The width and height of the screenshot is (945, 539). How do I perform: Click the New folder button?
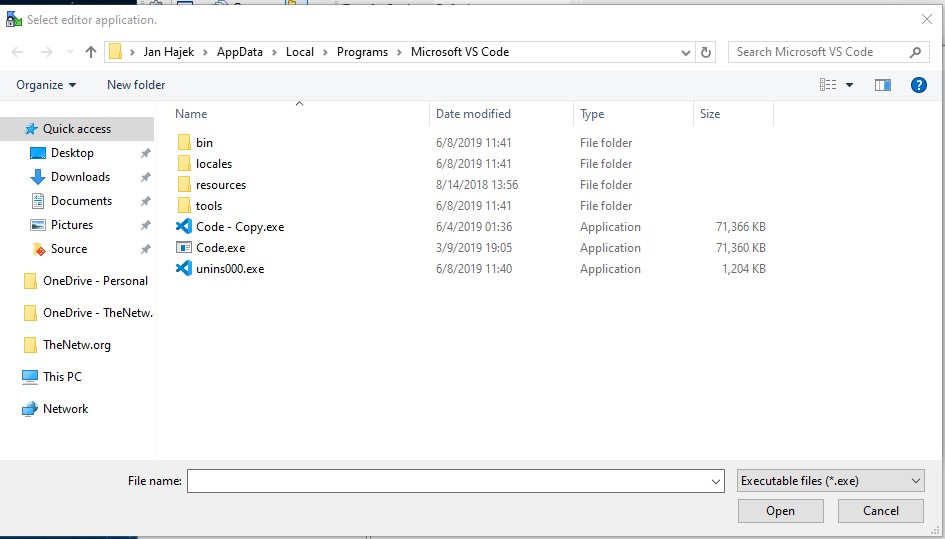click(x=136, y=85)
